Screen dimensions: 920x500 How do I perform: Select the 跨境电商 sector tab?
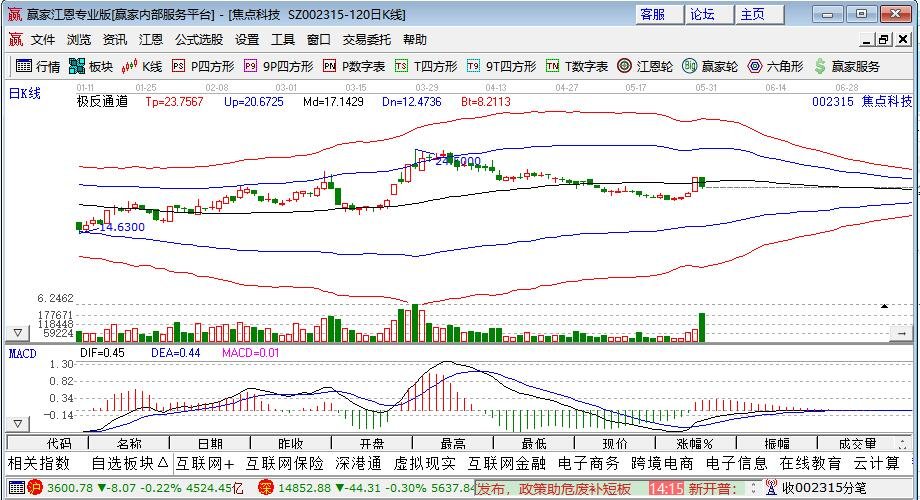[662, 464]
